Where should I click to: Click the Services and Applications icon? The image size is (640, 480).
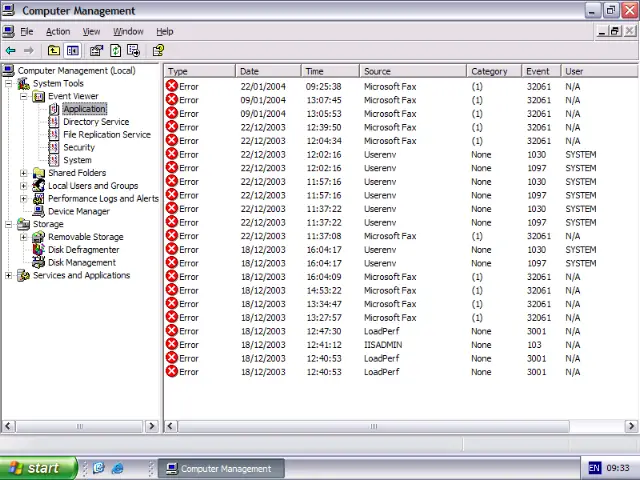[23, 275]
